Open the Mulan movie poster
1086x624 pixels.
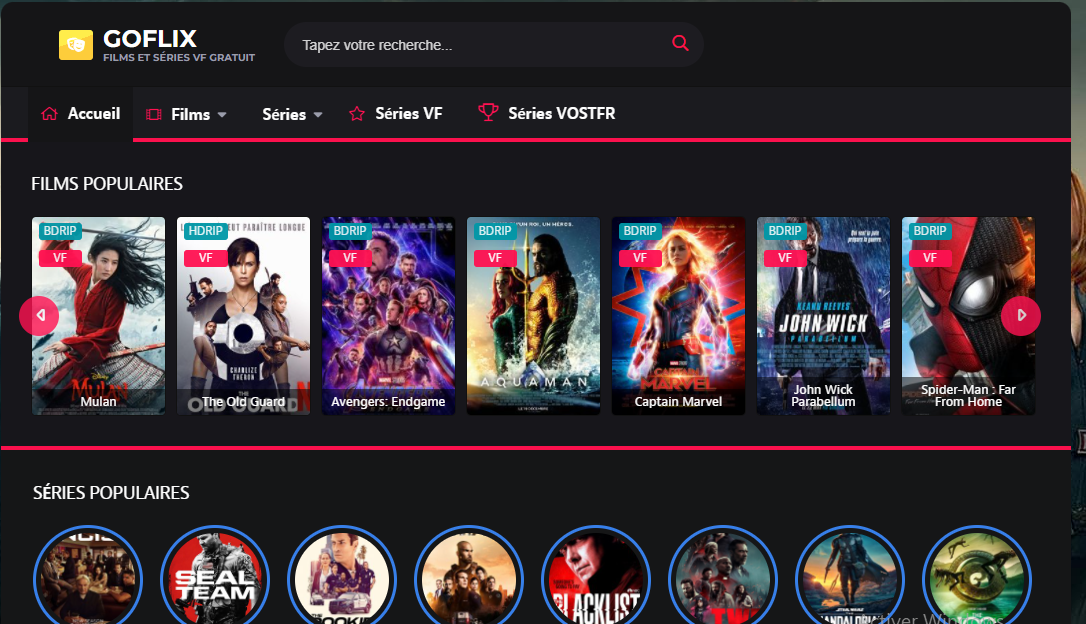(98, 316)
